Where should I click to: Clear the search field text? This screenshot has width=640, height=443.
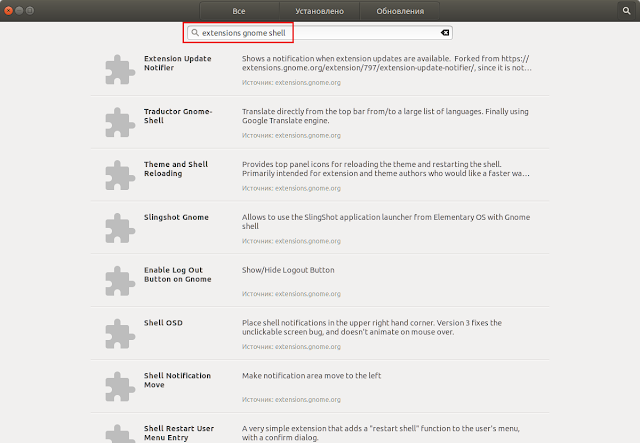pos(445,33)
